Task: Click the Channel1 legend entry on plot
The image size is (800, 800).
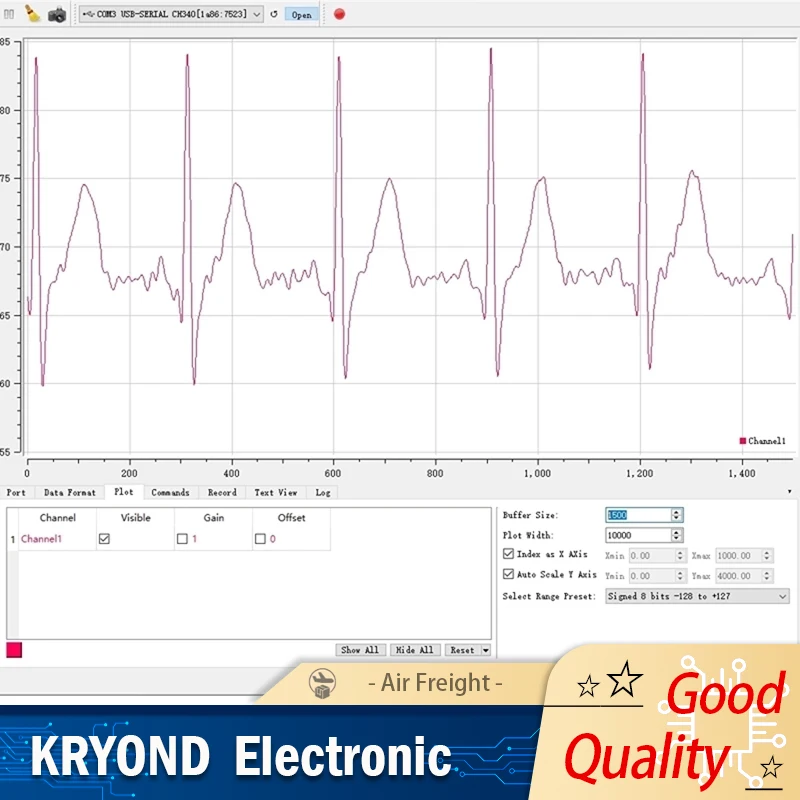Action: (x=763, y=441)
